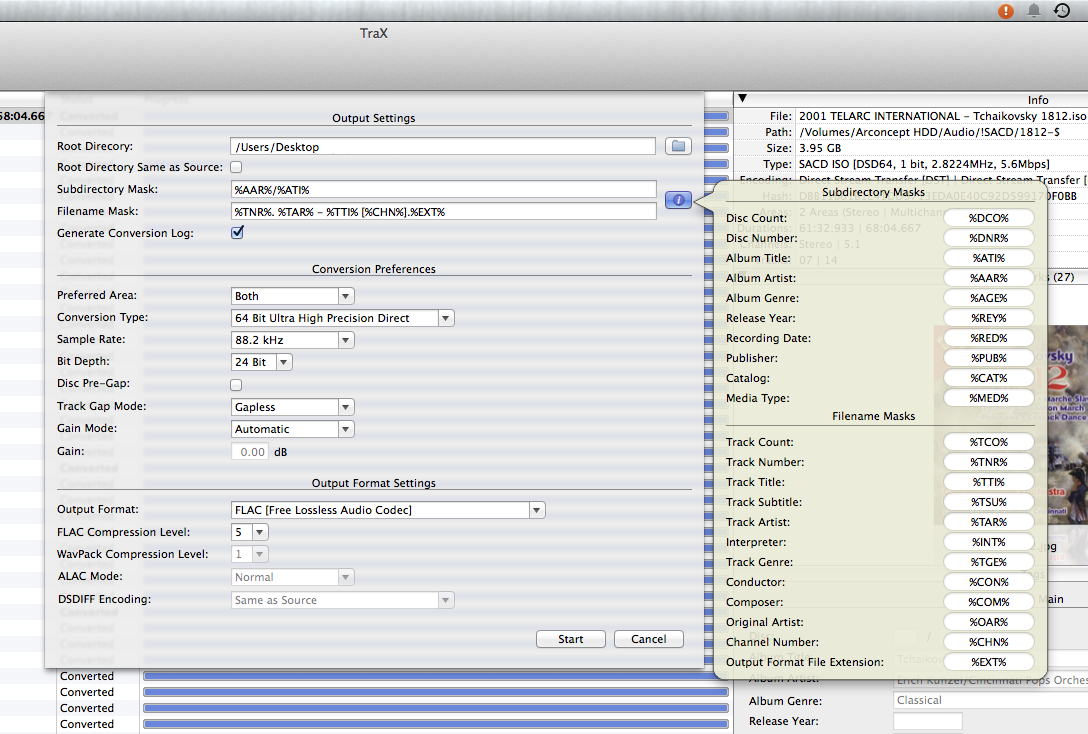Toggle the Disc Pre-Gap checkbox
The height and width of the screenshot is (734, 1088).
click(237, 384)
